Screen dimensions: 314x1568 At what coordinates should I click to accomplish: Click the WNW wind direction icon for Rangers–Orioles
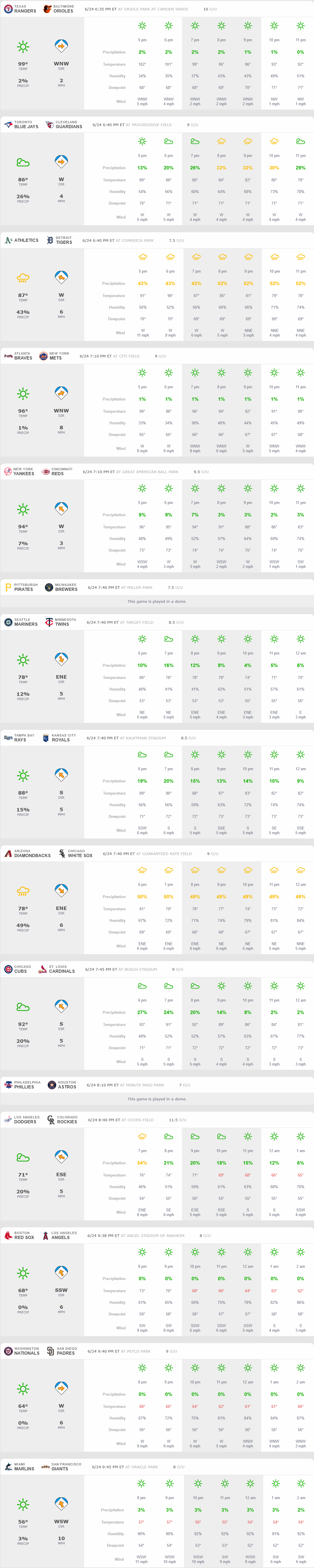[x=61, y=47]
